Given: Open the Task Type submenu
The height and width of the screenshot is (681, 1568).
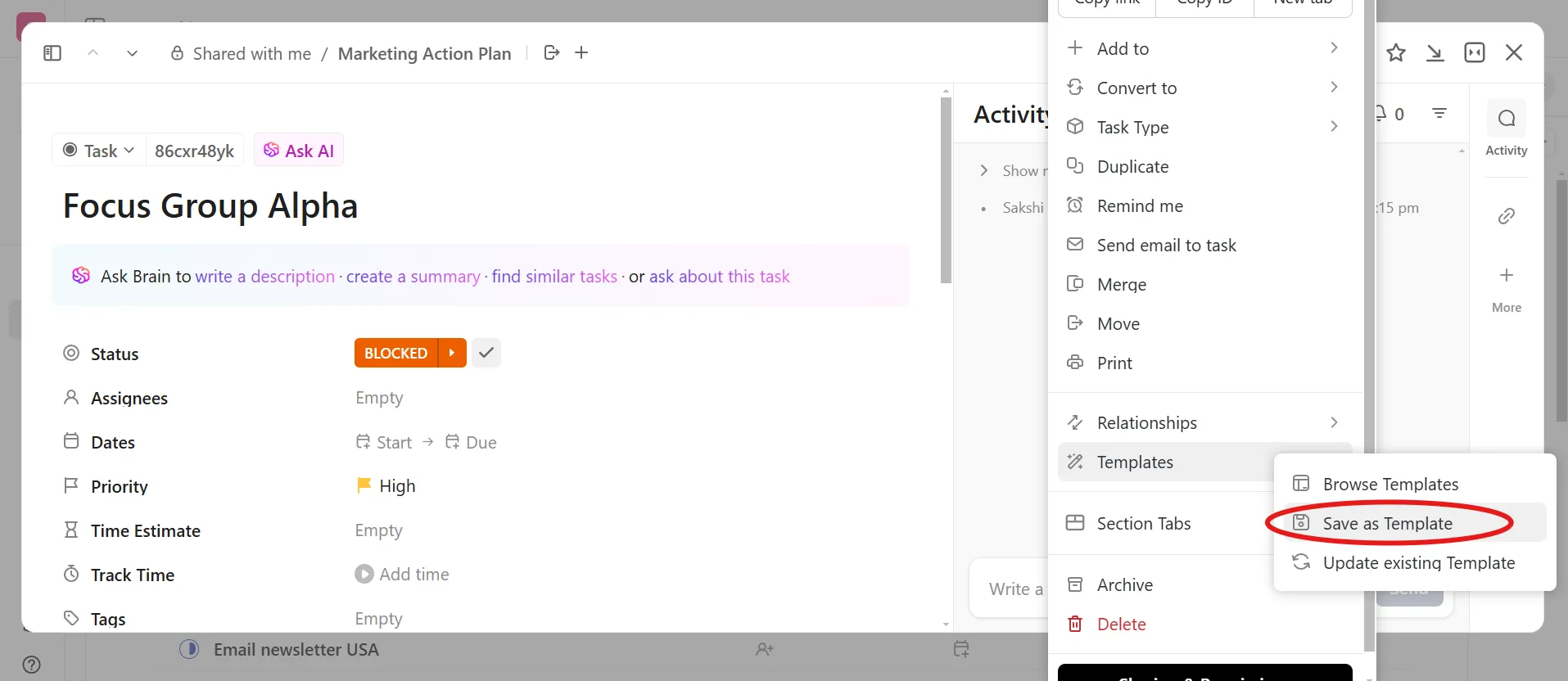Looking at the screenshot, I should pos(1204,127).
